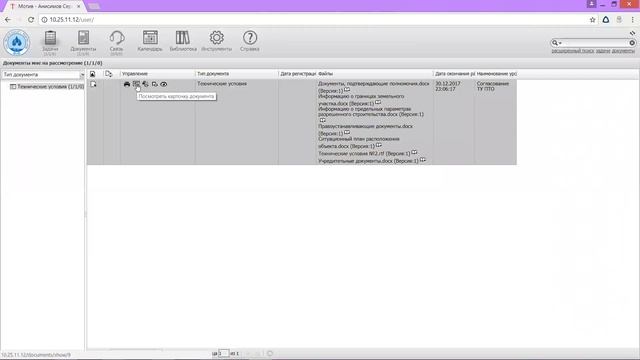The image size is (640, 360).
Task: Click the документы link under search
Action: tap(623, 51)
